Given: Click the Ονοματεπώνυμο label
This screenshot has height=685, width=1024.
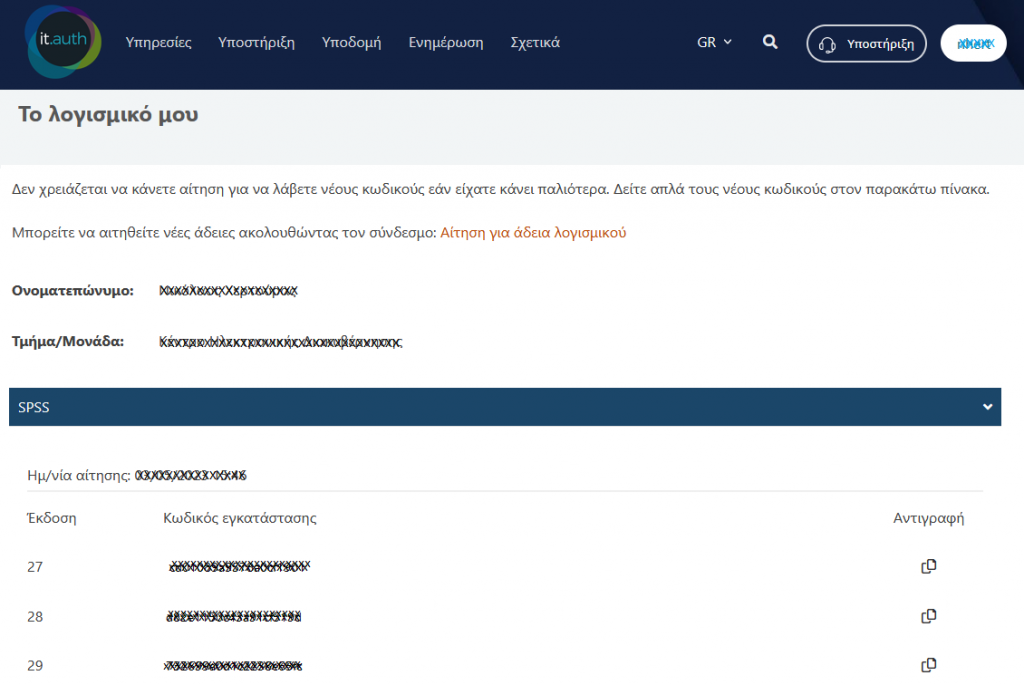Looking at the screenshot, I should point(72,291).
